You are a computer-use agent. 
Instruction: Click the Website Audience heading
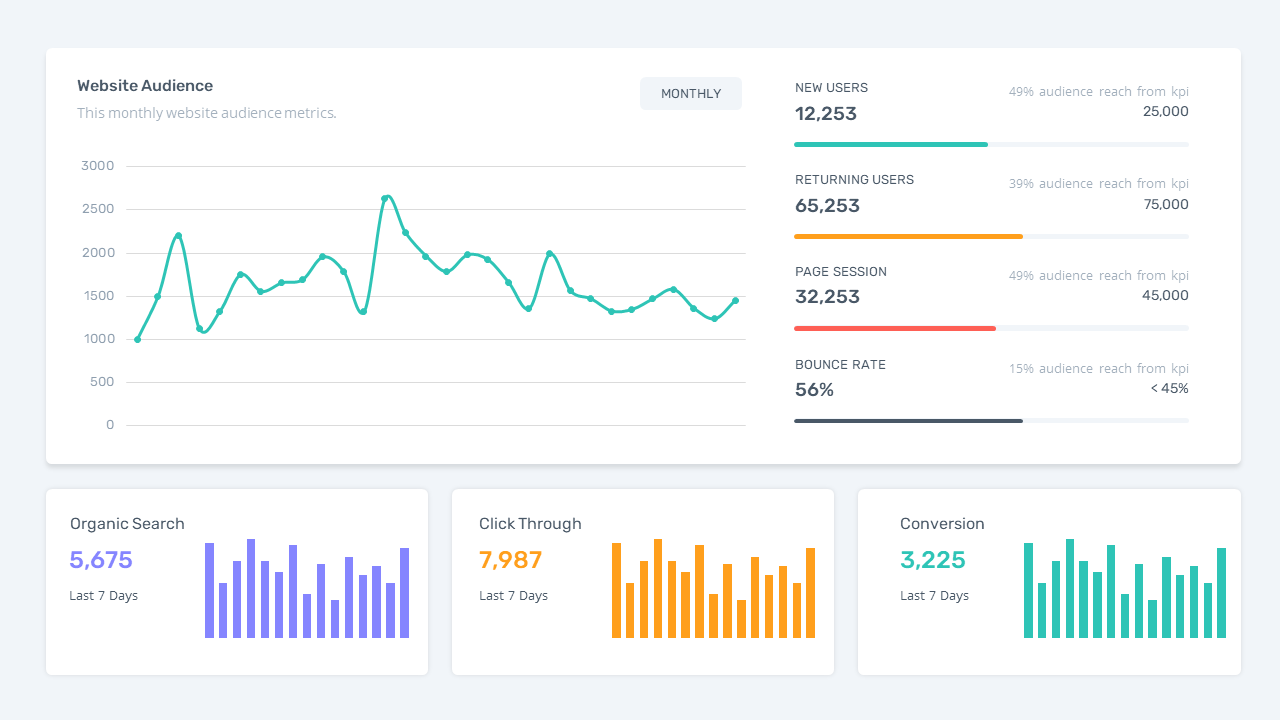[x=145, y=85]
